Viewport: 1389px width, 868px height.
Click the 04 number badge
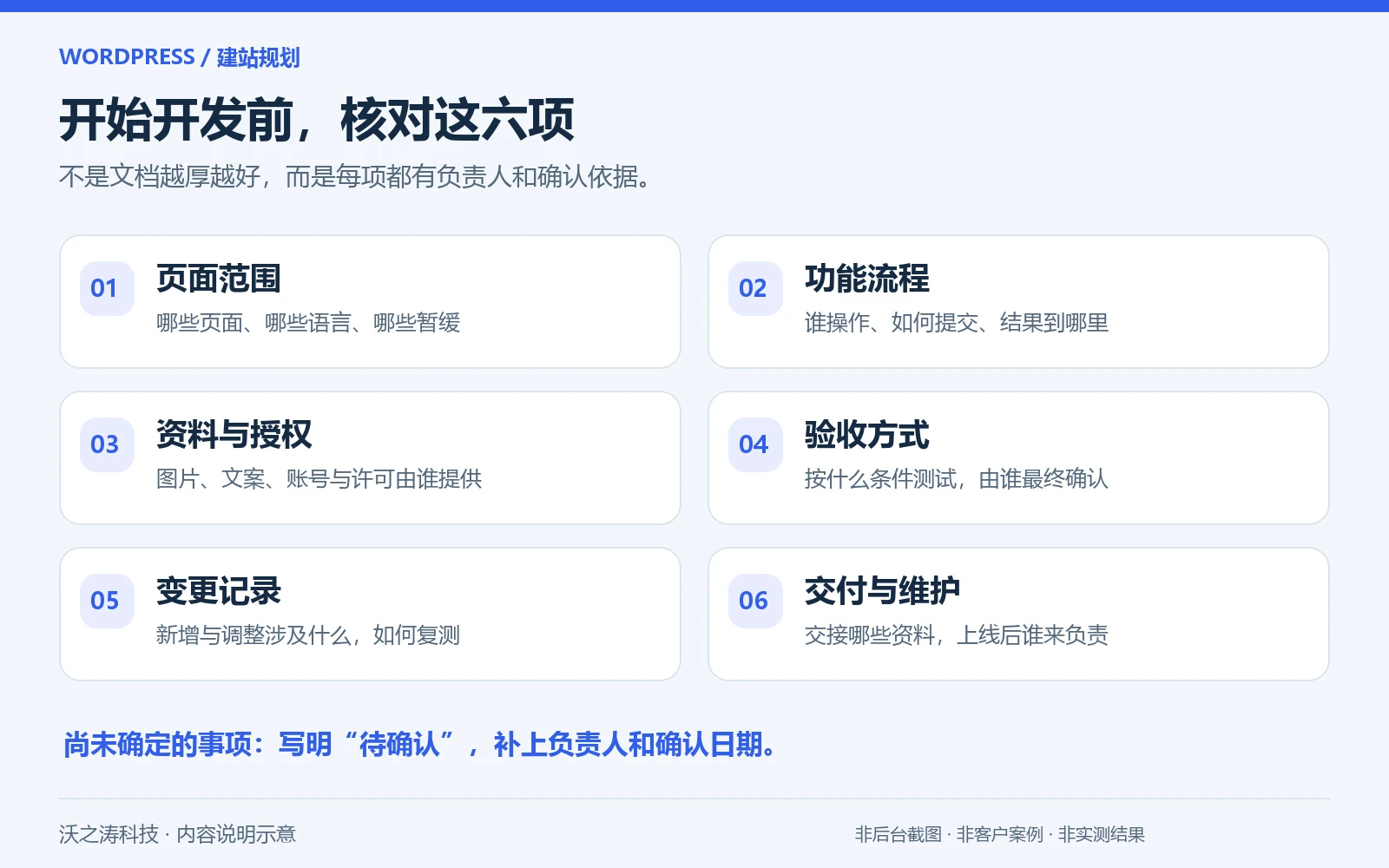[755, 444]
